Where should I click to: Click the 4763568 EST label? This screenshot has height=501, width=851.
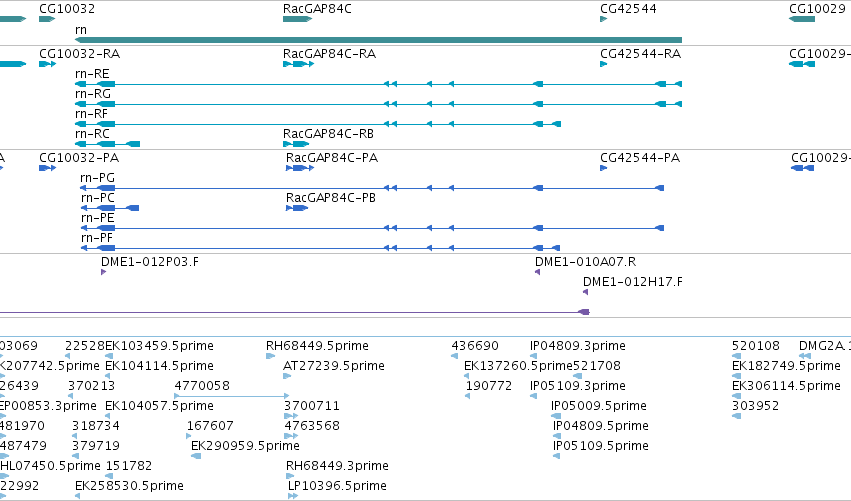312,427
